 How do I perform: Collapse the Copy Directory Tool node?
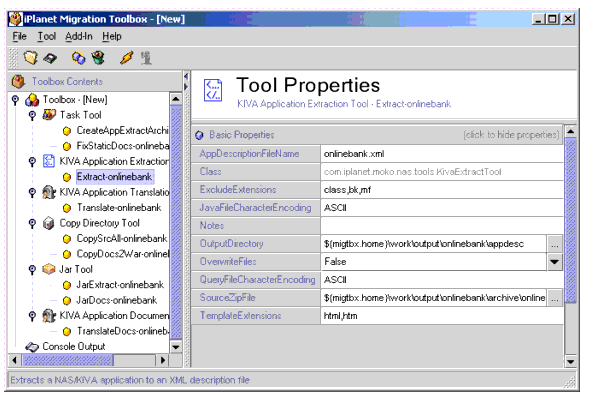[33, 223]
